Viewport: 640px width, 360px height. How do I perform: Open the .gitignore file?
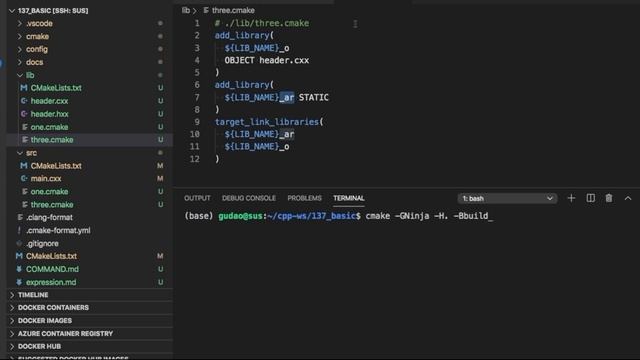(x=42, y=243)
